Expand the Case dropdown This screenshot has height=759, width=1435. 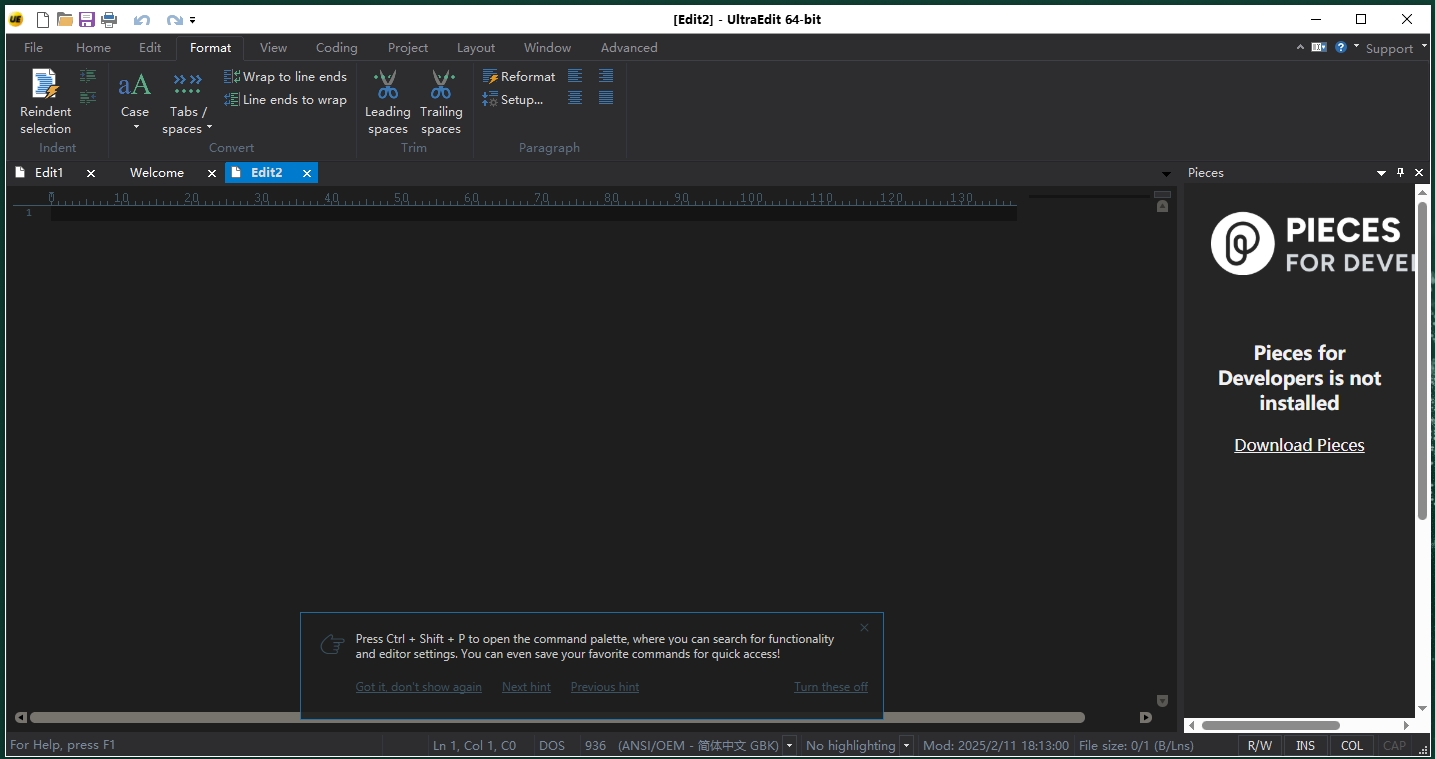[135, 102]
